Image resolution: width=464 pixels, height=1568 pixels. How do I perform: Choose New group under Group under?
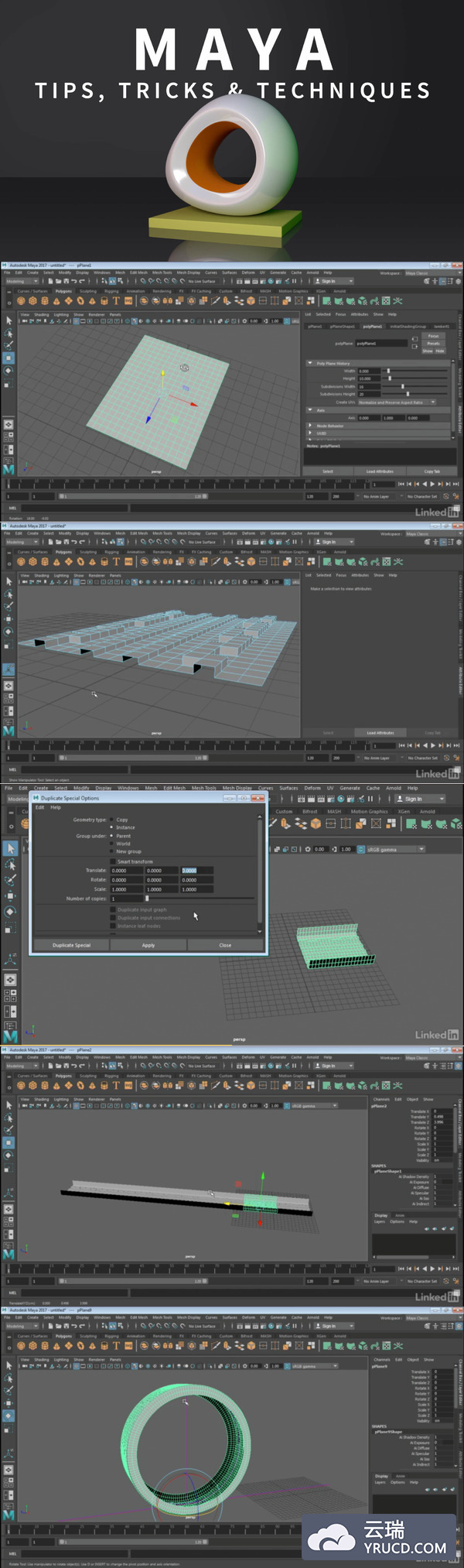[112, 851]
